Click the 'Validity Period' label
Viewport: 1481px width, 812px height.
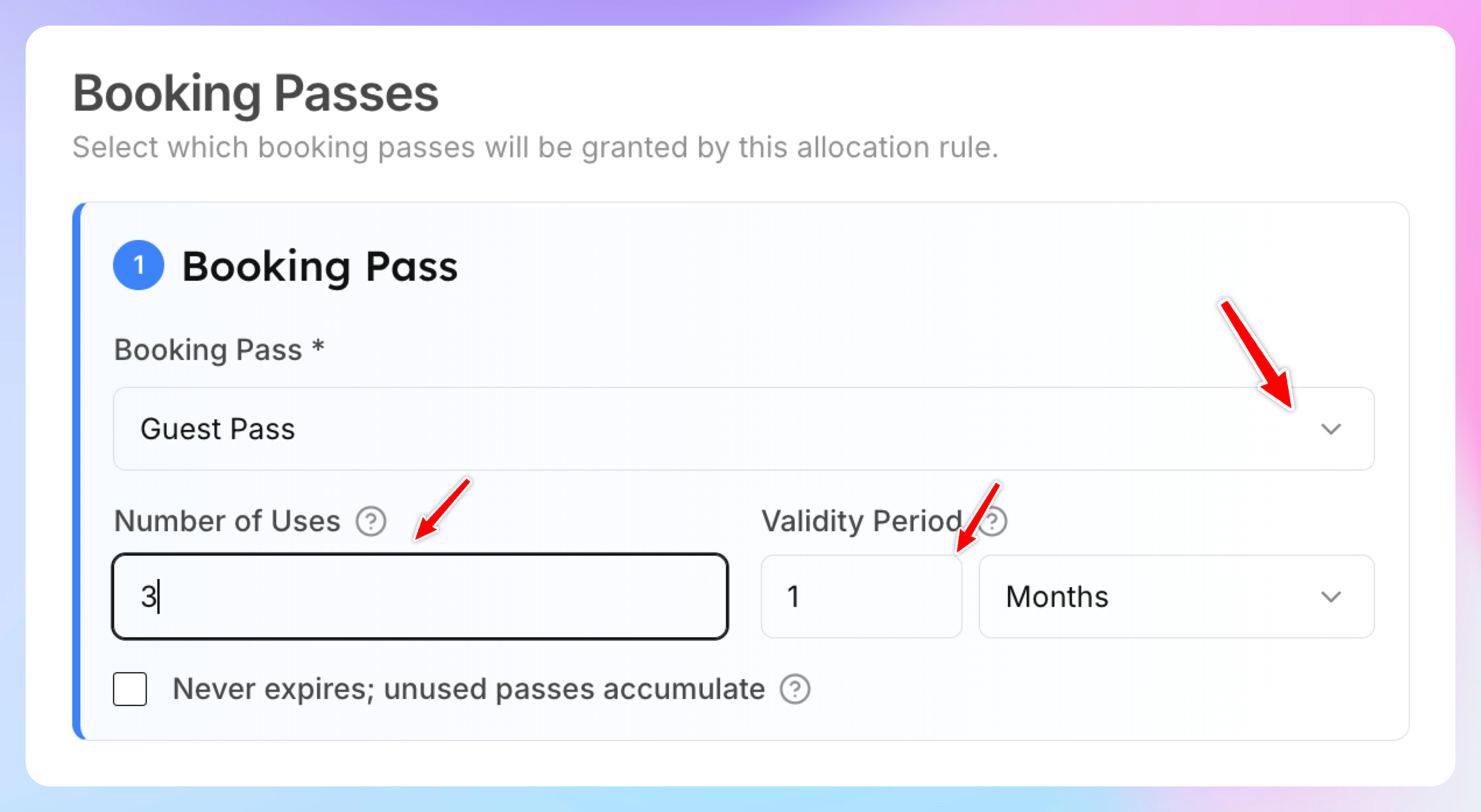tap(862, 521)
